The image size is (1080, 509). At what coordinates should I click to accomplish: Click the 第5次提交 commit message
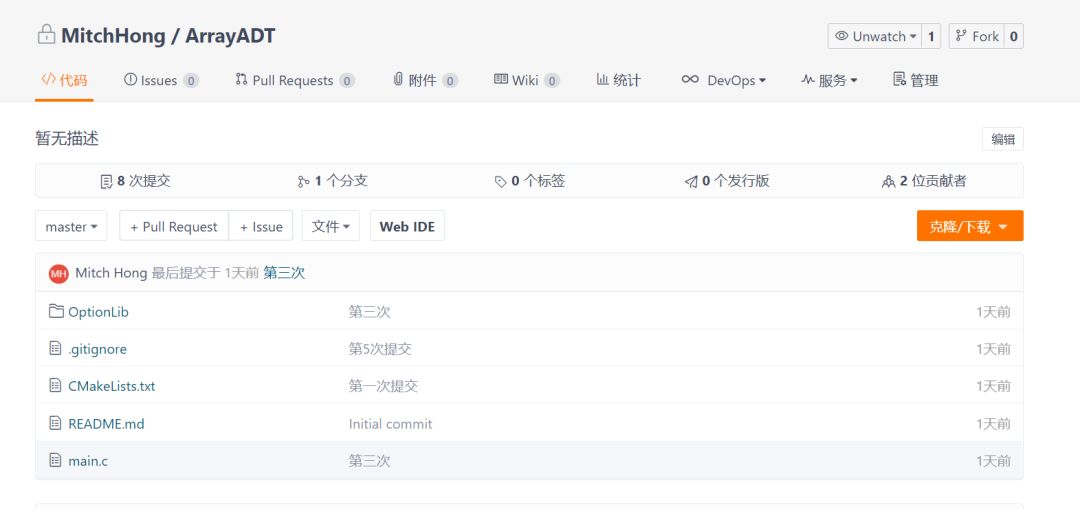(x=380, y=349)
